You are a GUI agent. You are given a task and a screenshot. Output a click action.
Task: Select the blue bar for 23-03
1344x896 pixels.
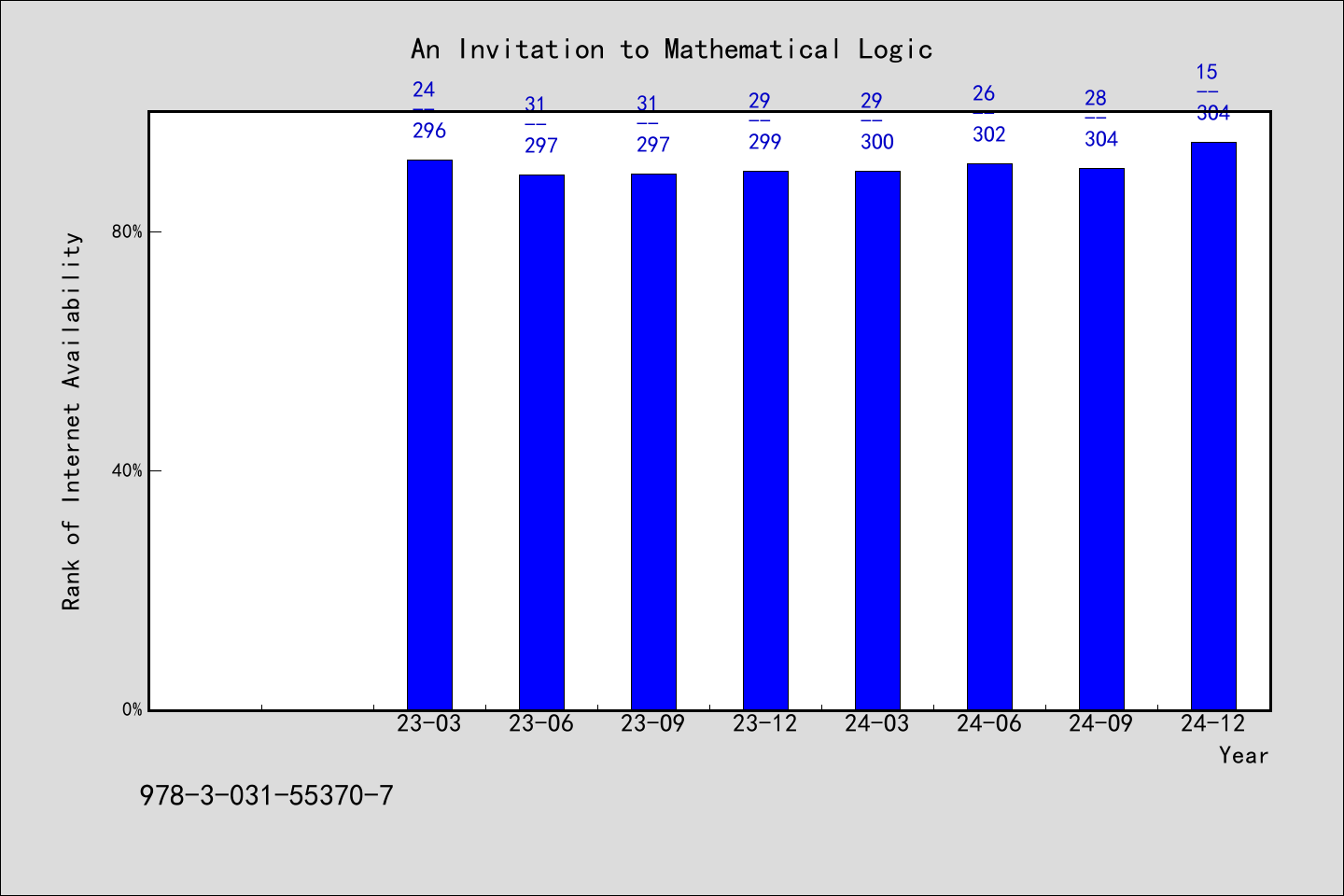(x=429, y=435)
